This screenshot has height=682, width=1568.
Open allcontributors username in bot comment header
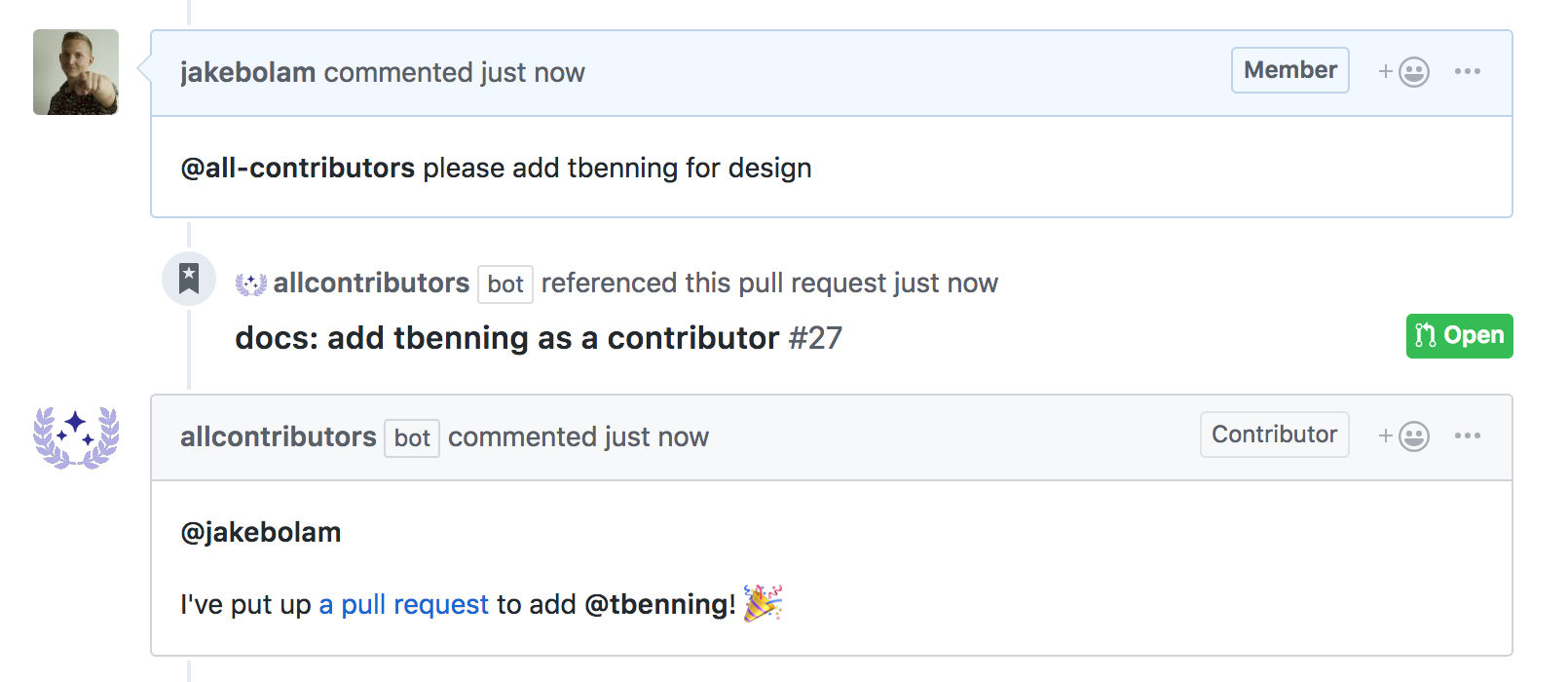click(x=278, y=436)
